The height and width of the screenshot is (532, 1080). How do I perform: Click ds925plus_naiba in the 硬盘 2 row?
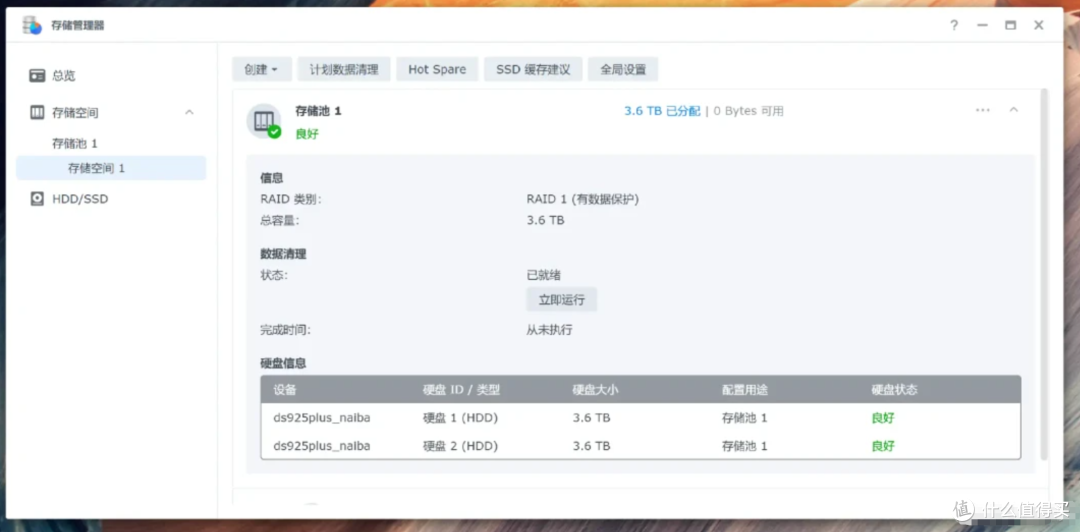click(322, 446)
